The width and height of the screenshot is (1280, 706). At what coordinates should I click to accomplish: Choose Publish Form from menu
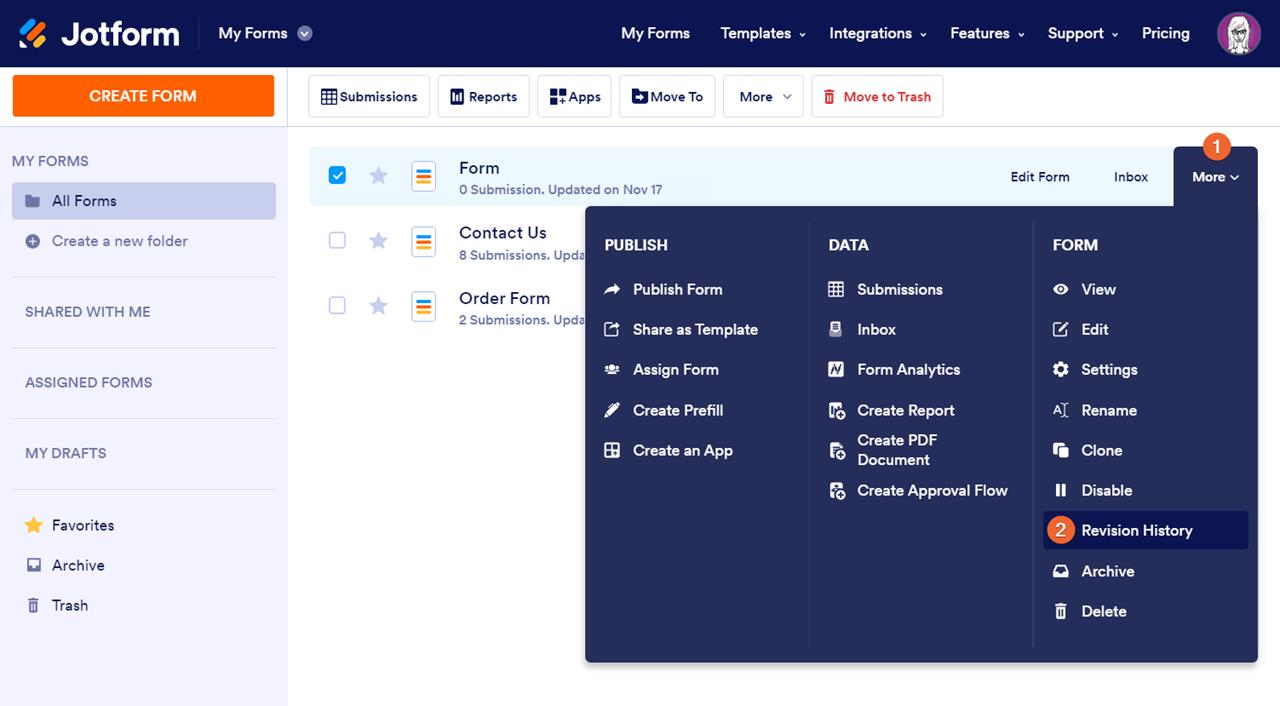(677, 289)
